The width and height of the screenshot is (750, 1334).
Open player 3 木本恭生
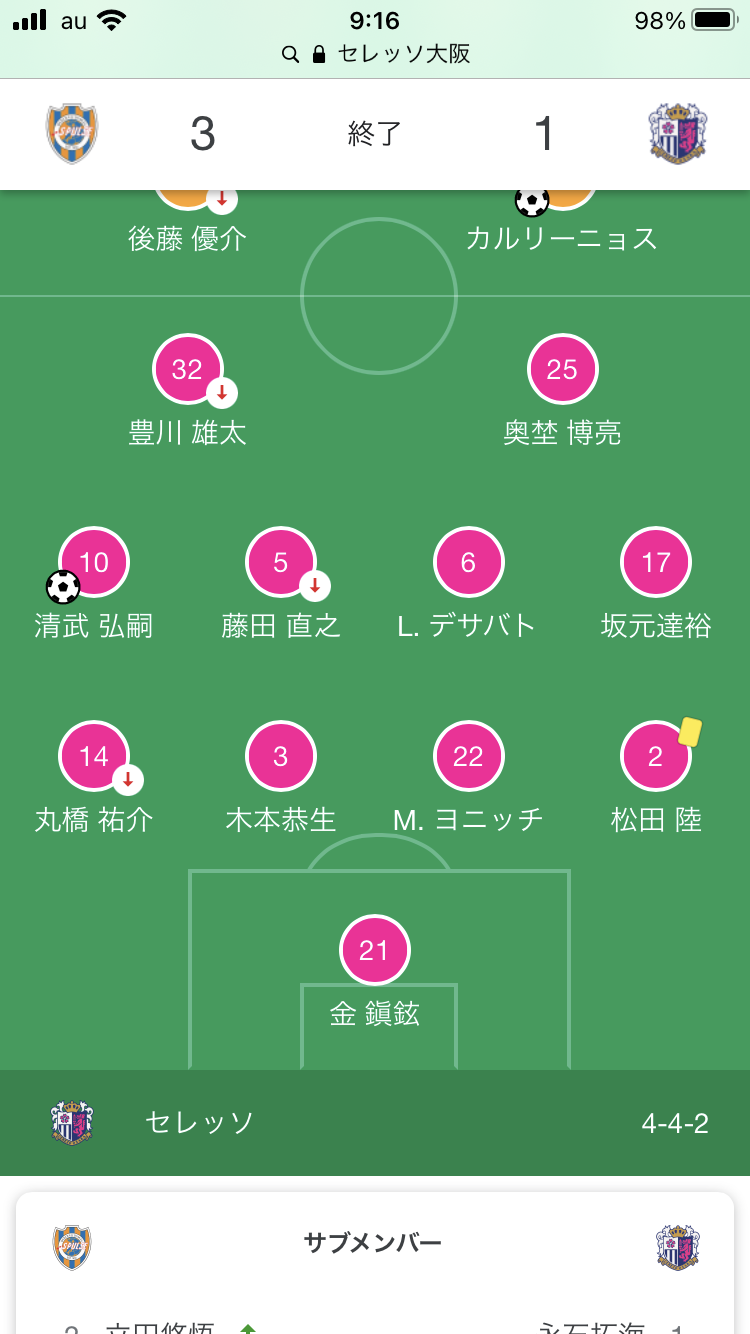(281, 757)
